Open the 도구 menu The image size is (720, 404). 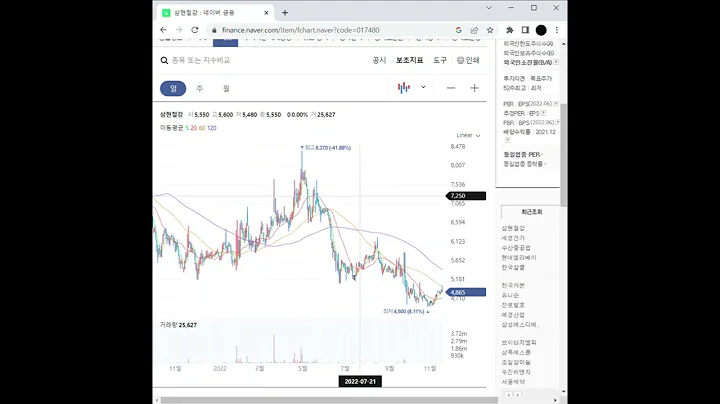click(440, 60)
